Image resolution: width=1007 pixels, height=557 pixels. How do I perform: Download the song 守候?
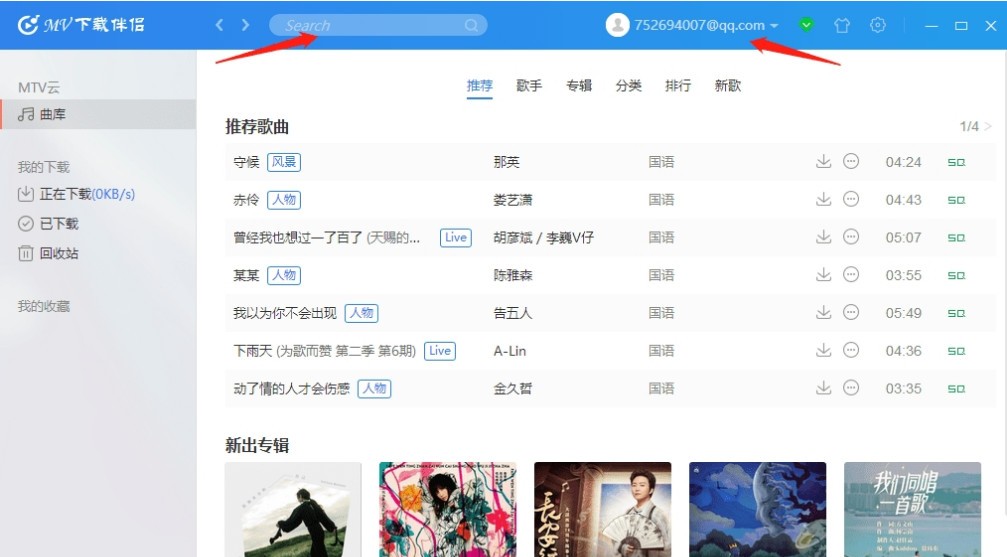tap(823, 161)
